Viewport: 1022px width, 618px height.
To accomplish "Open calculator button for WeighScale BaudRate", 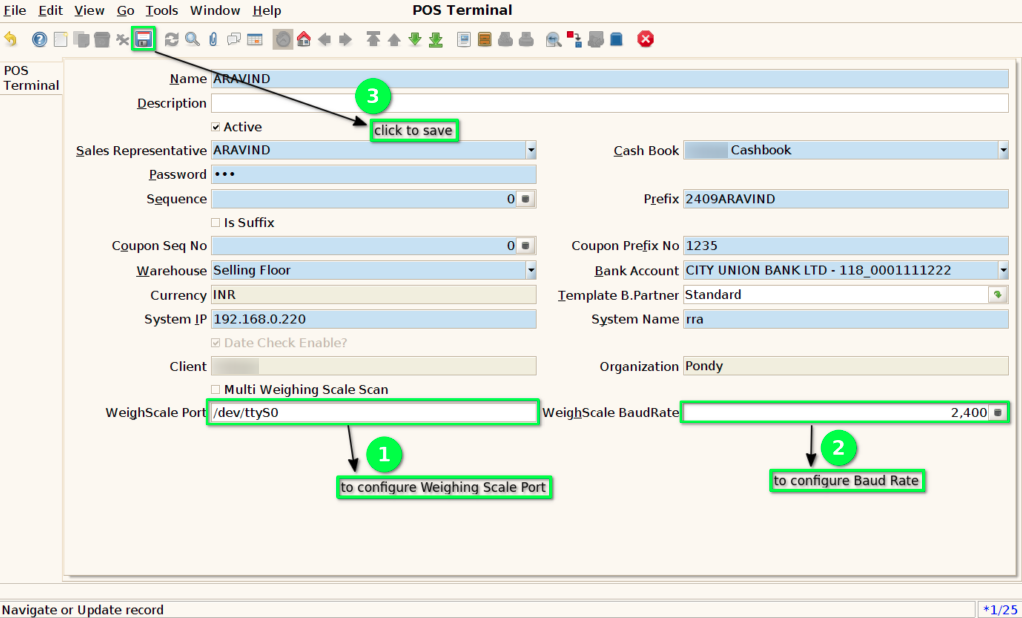I will [998, 413].
